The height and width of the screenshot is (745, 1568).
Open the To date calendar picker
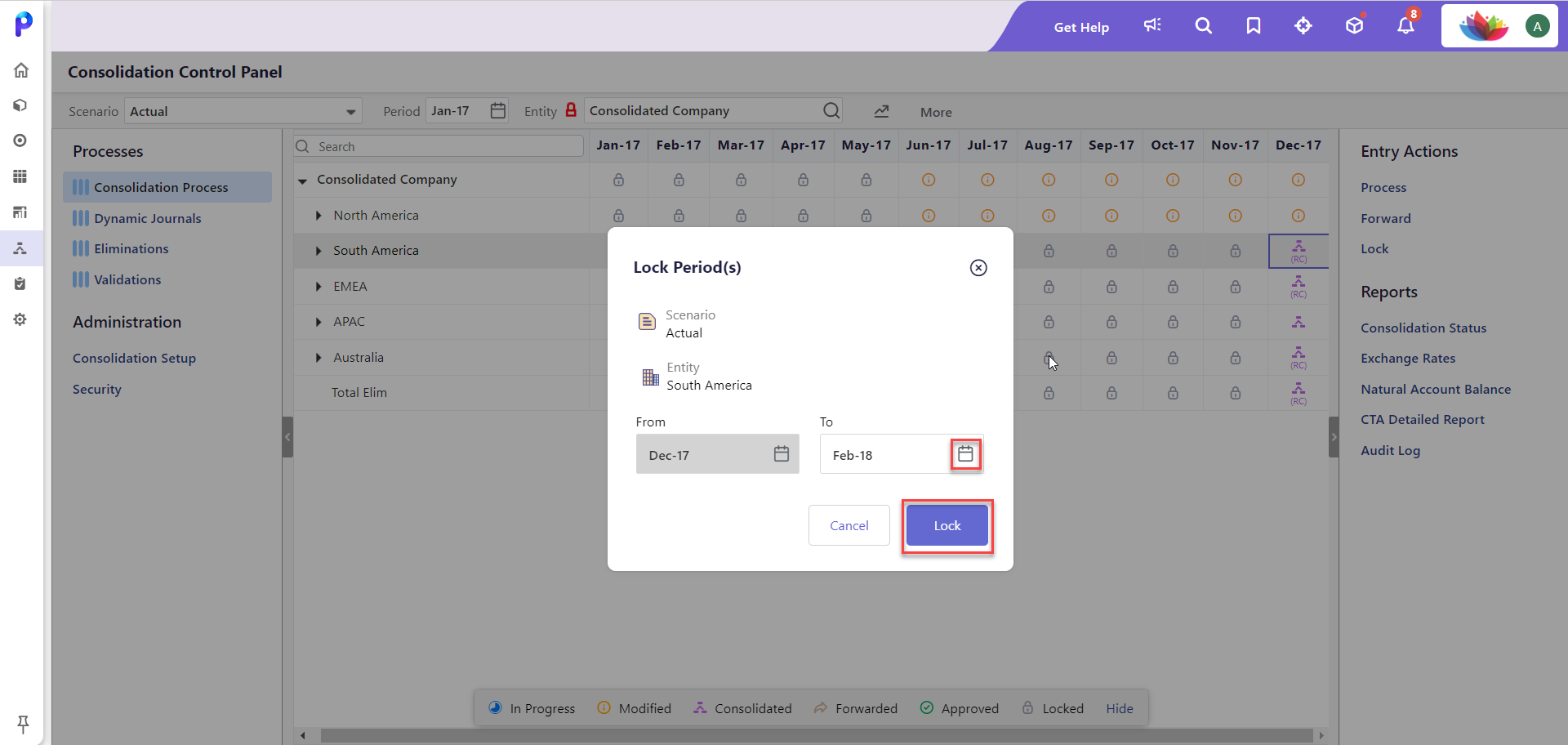pyautogui.click(x=965, y=454)
